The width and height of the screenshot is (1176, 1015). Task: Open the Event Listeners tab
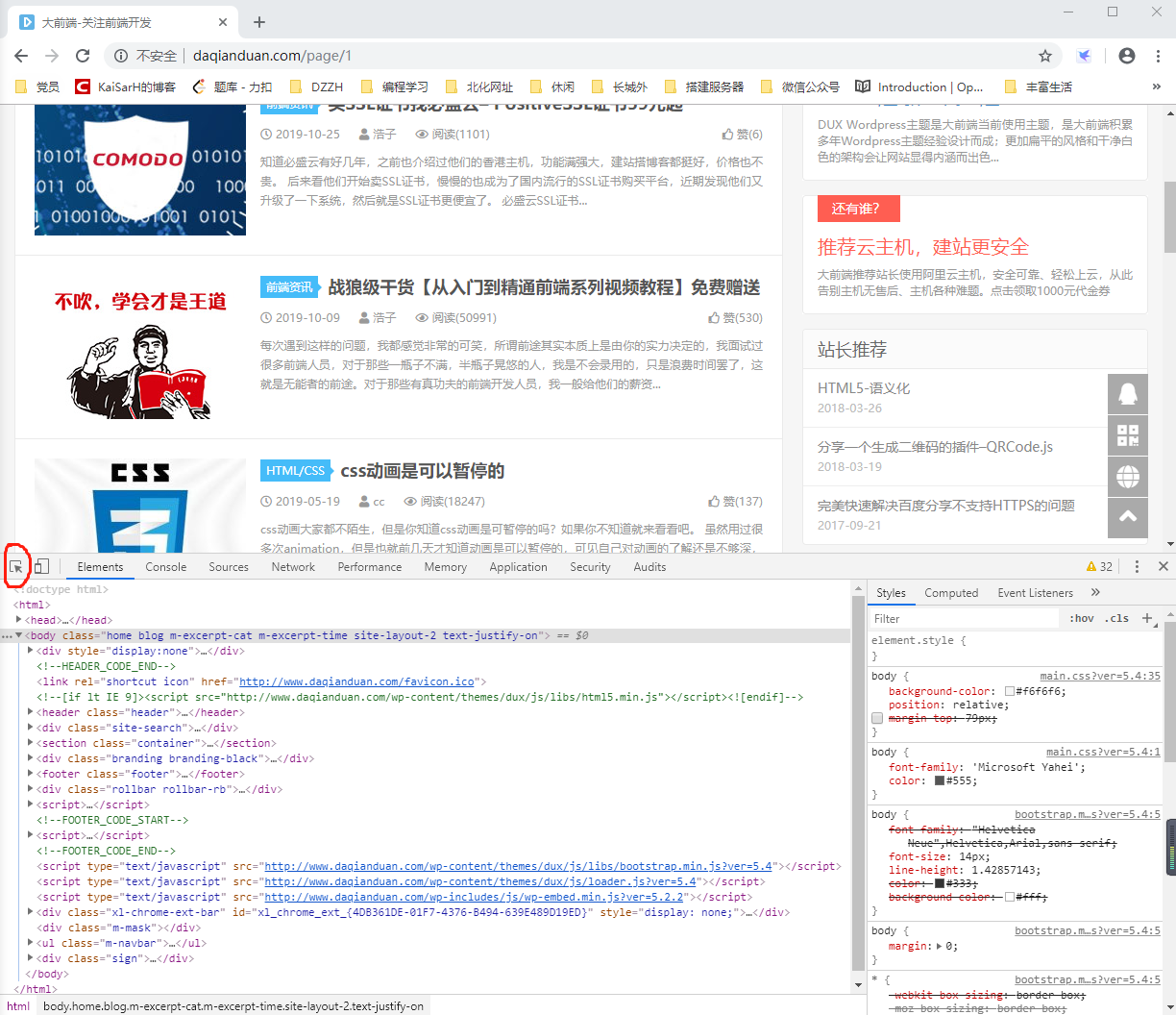pyautogui.click(x=1035, y=593)
